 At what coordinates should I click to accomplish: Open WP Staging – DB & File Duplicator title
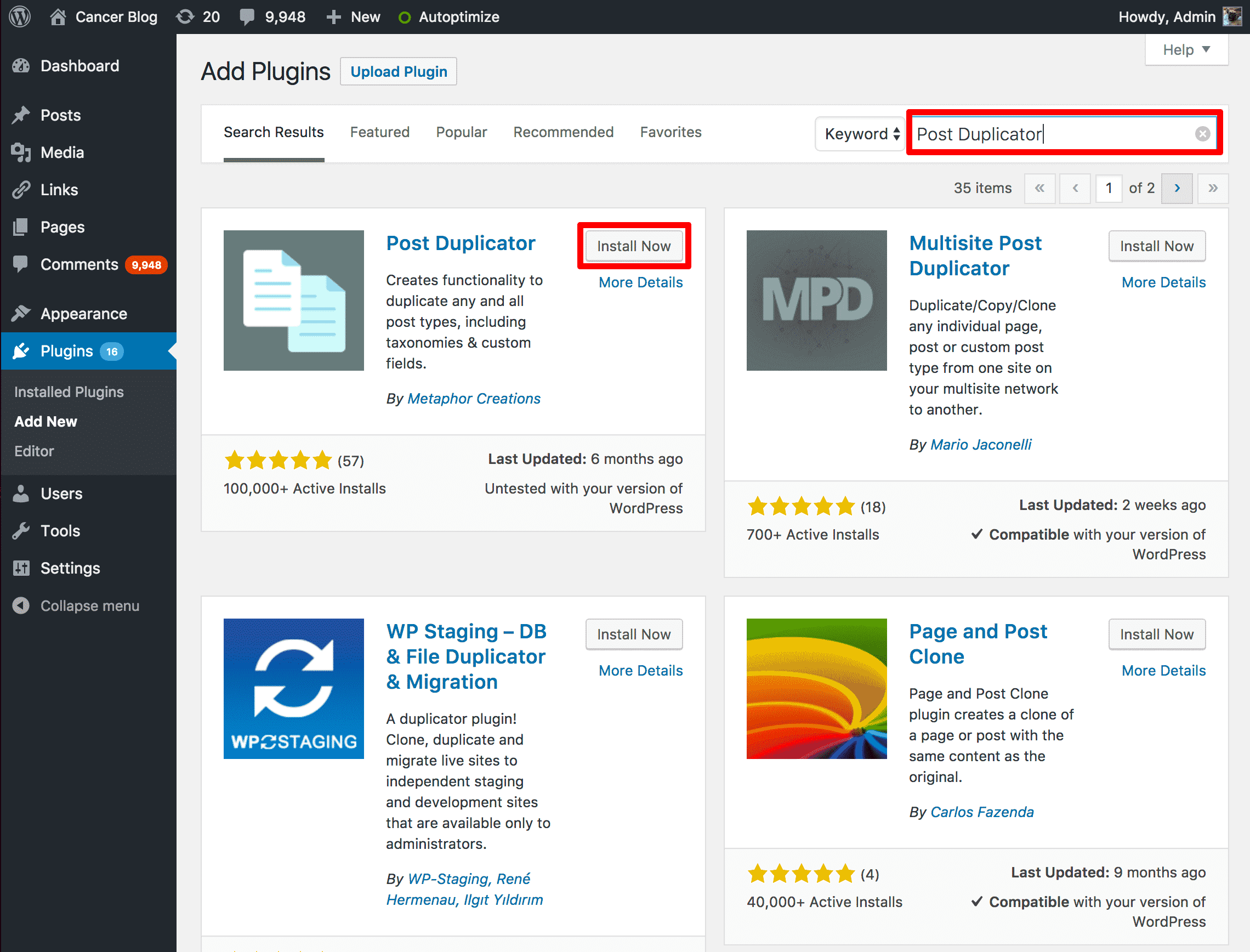[x=466, y=656]
